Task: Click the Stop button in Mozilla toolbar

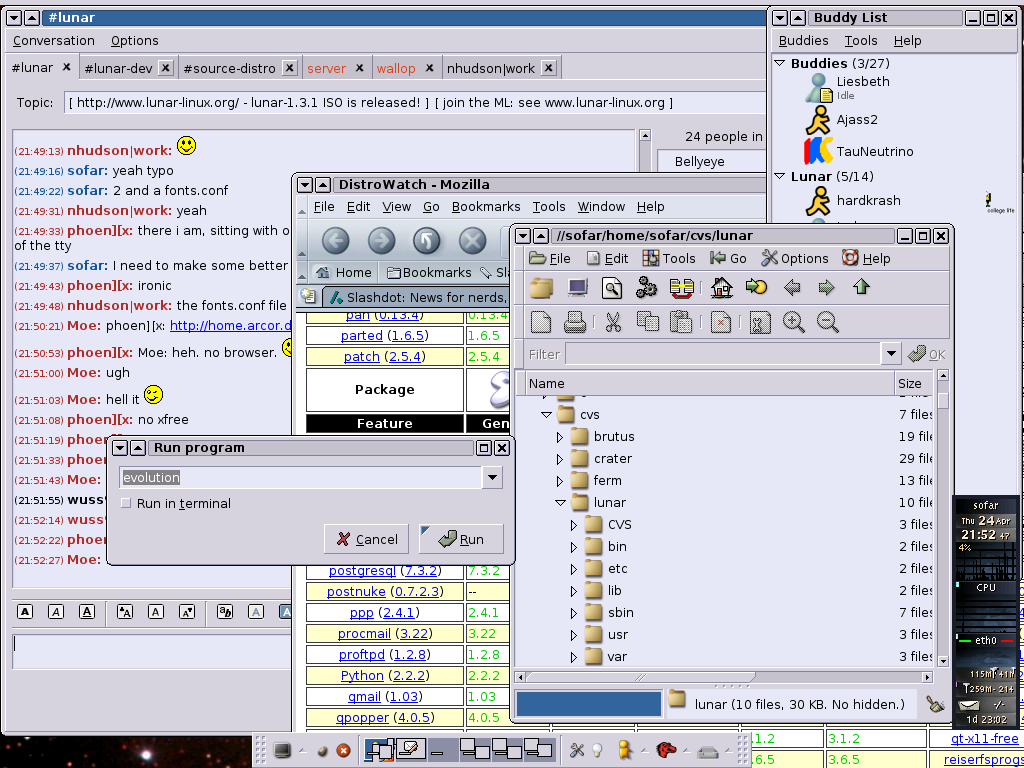Action: click(472, 241)
